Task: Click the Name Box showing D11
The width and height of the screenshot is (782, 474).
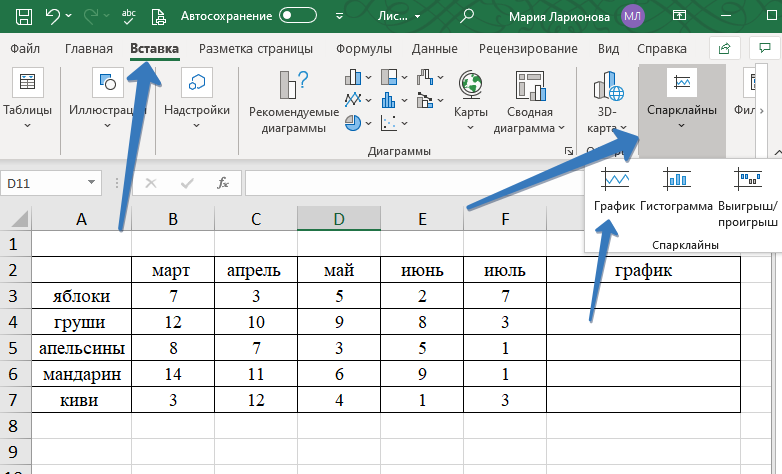Action: (x=42, y=183)
